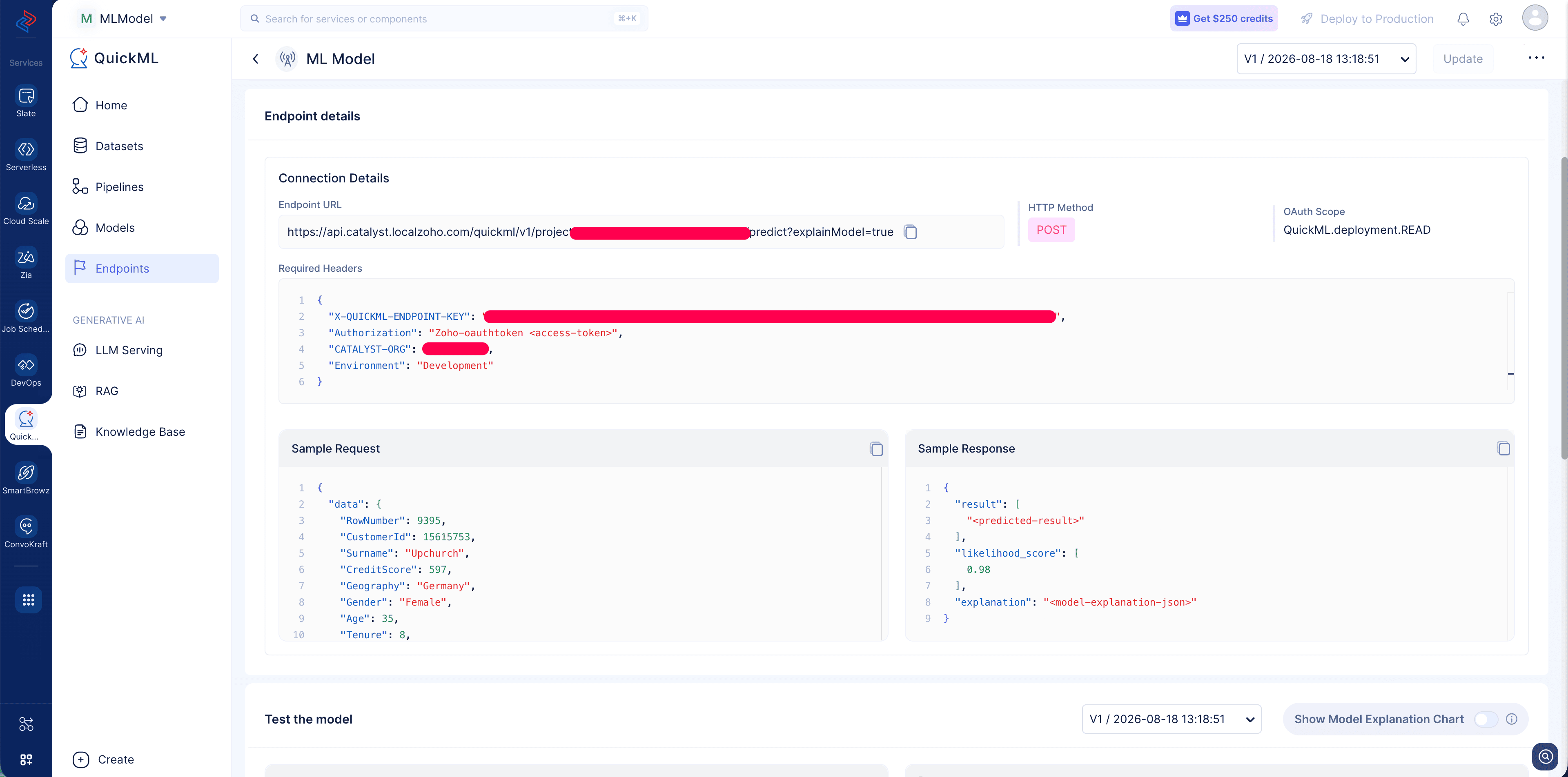The height and width of the screenshot is (777, 1568).
Task: Click the dashboard squares icon at the sidebar bottom
Action: point(26,759)
